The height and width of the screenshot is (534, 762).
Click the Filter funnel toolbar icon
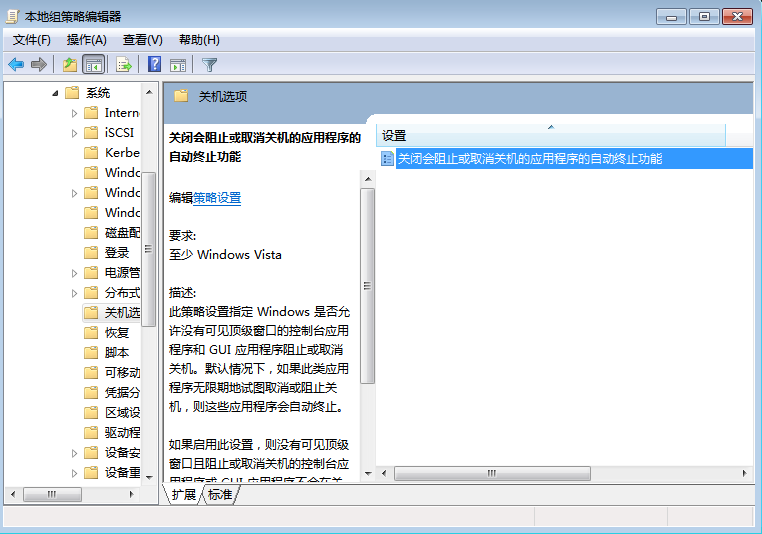209,65
